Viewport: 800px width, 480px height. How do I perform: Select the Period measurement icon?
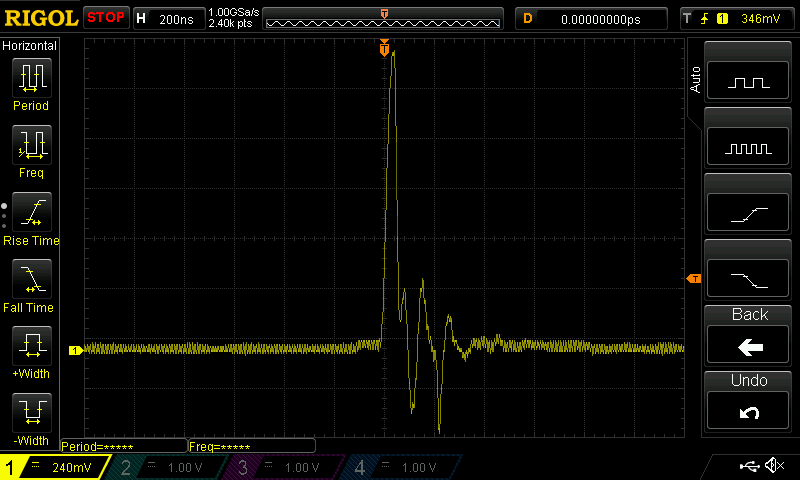coord(32,78)
